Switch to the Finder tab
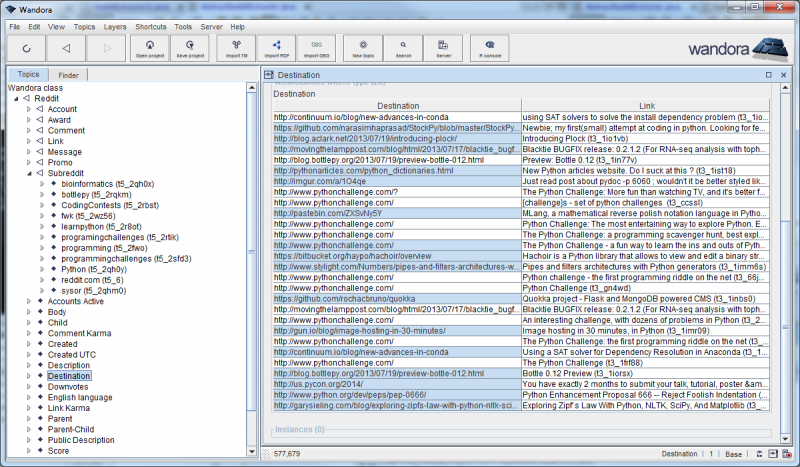800x467 pixels. [68, 75]
